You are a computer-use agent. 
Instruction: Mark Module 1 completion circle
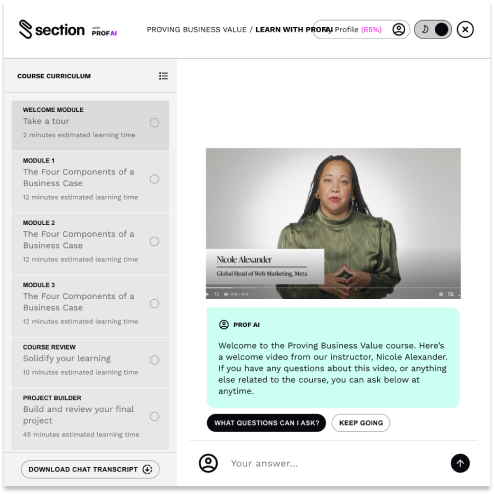coord(154,179)
